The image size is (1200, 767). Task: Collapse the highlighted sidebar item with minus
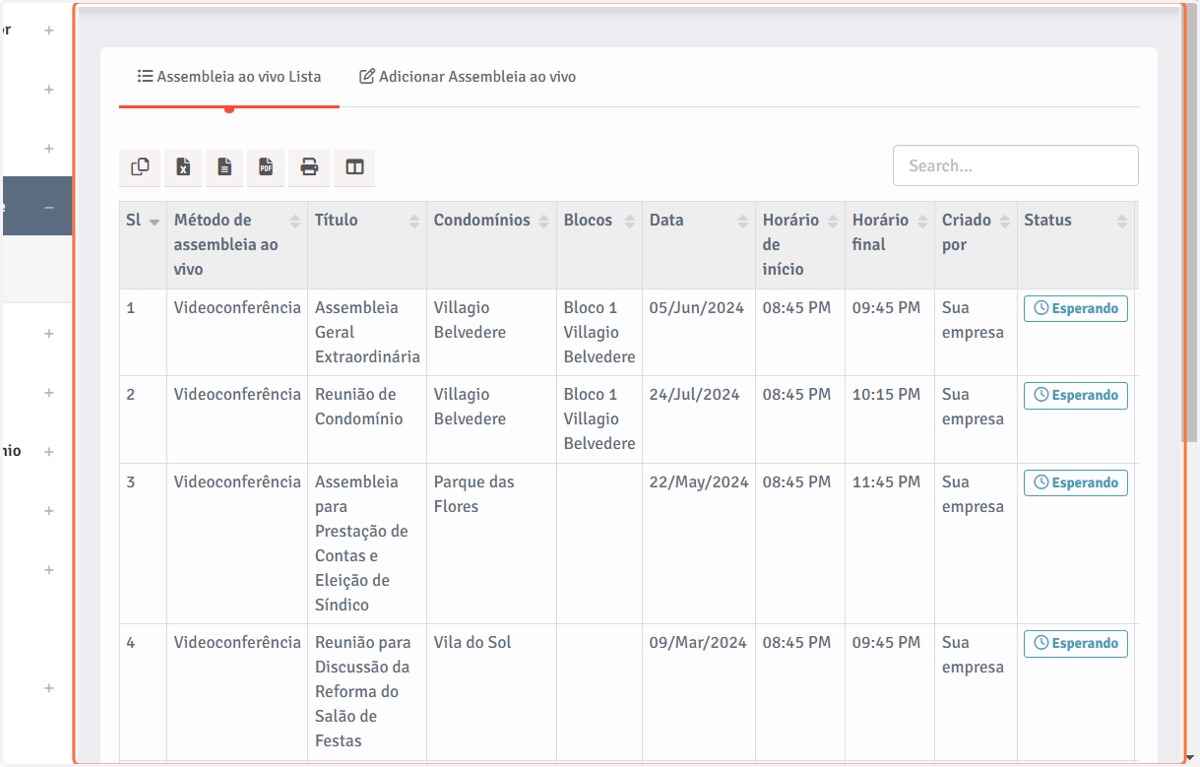click(x=49, y=207)
